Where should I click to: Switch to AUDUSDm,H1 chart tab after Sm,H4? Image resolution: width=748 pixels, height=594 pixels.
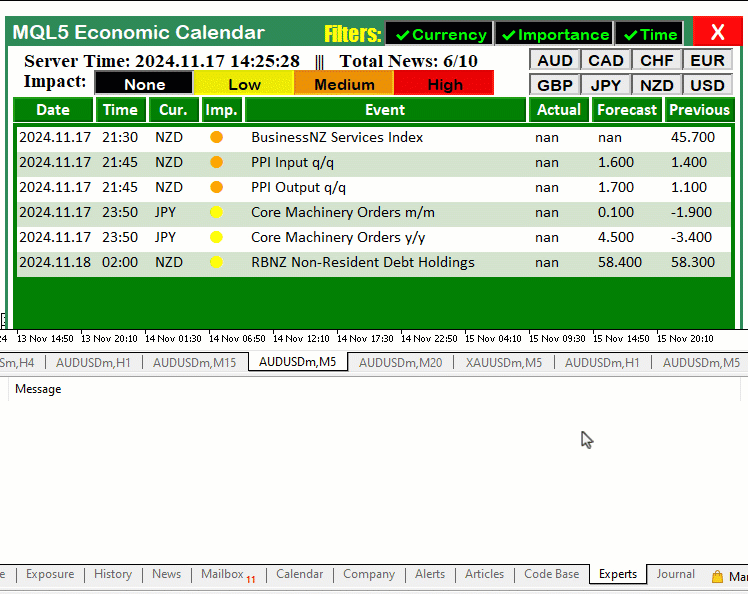pyautogui.click(x=93, y=363)
